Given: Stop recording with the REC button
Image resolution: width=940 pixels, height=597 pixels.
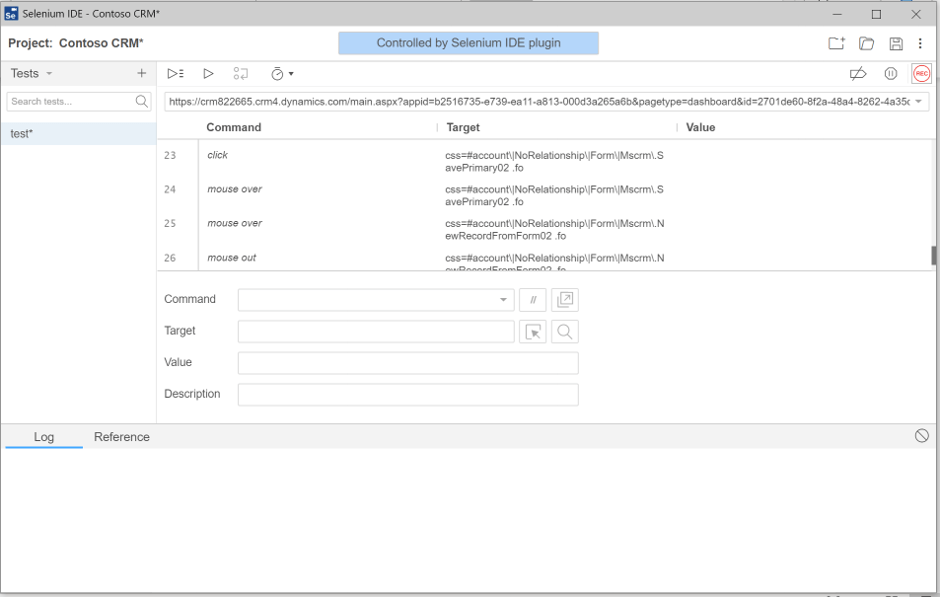Looking at the screenshot, I should pos(921,74).
